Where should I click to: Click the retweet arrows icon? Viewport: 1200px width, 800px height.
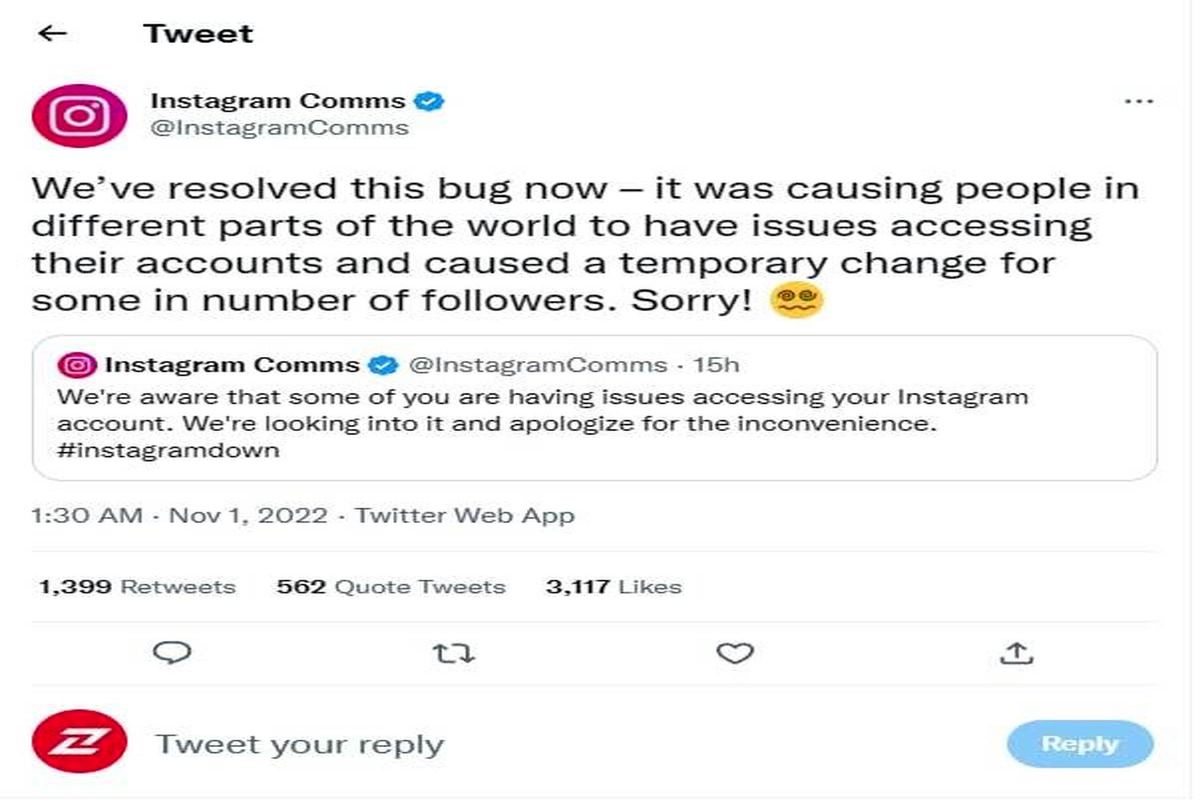[453, 653]
